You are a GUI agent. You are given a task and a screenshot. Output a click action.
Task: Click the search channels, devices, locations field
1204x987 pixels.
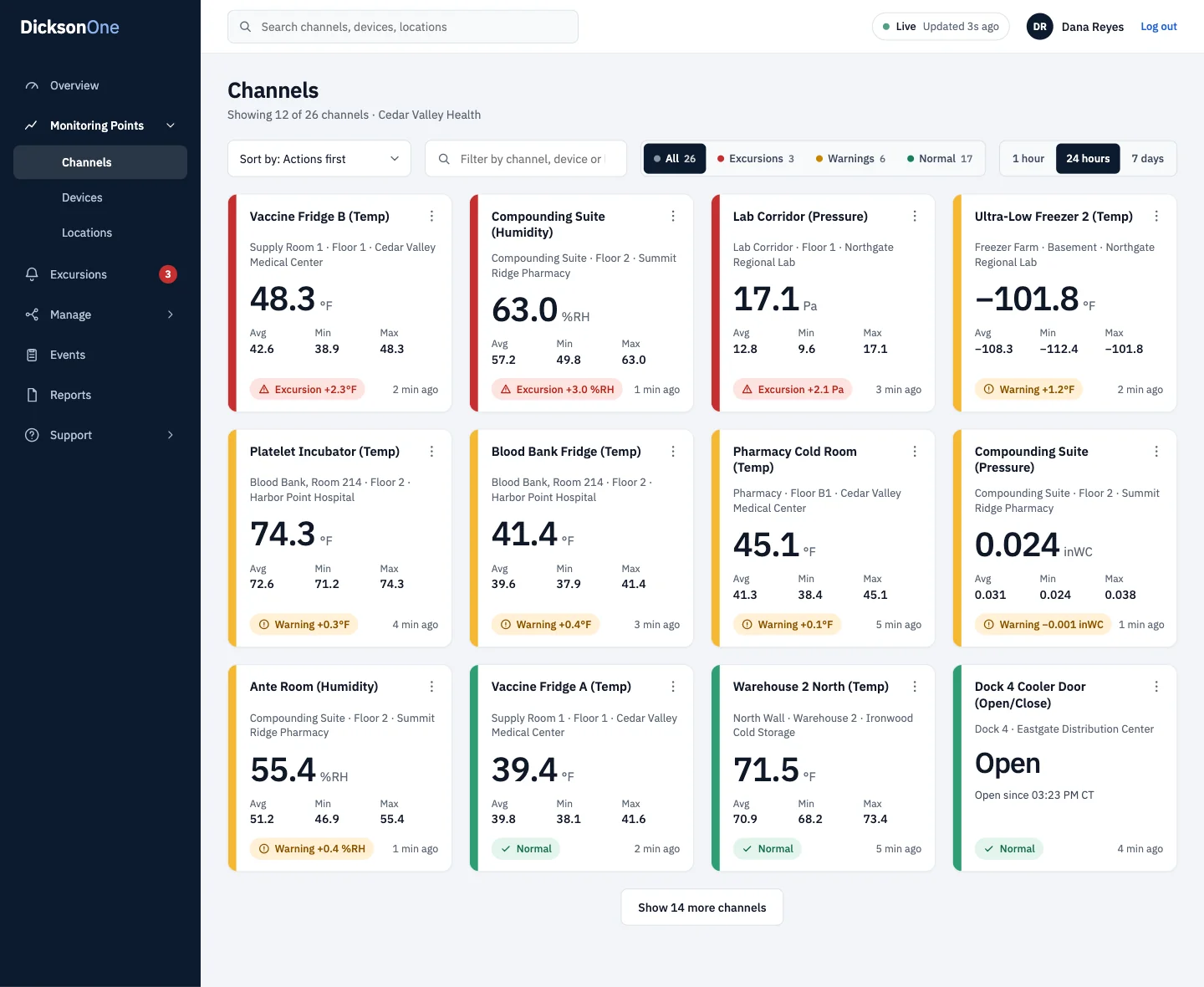click(x=403, y=27)
